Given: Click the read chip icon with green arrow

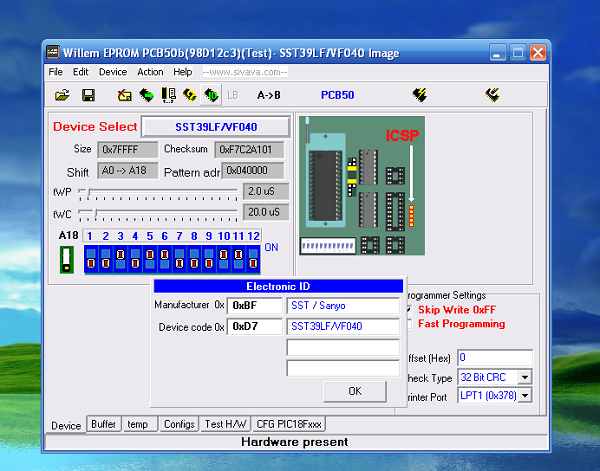Looking at the screenshot, I should click(146, 95).
